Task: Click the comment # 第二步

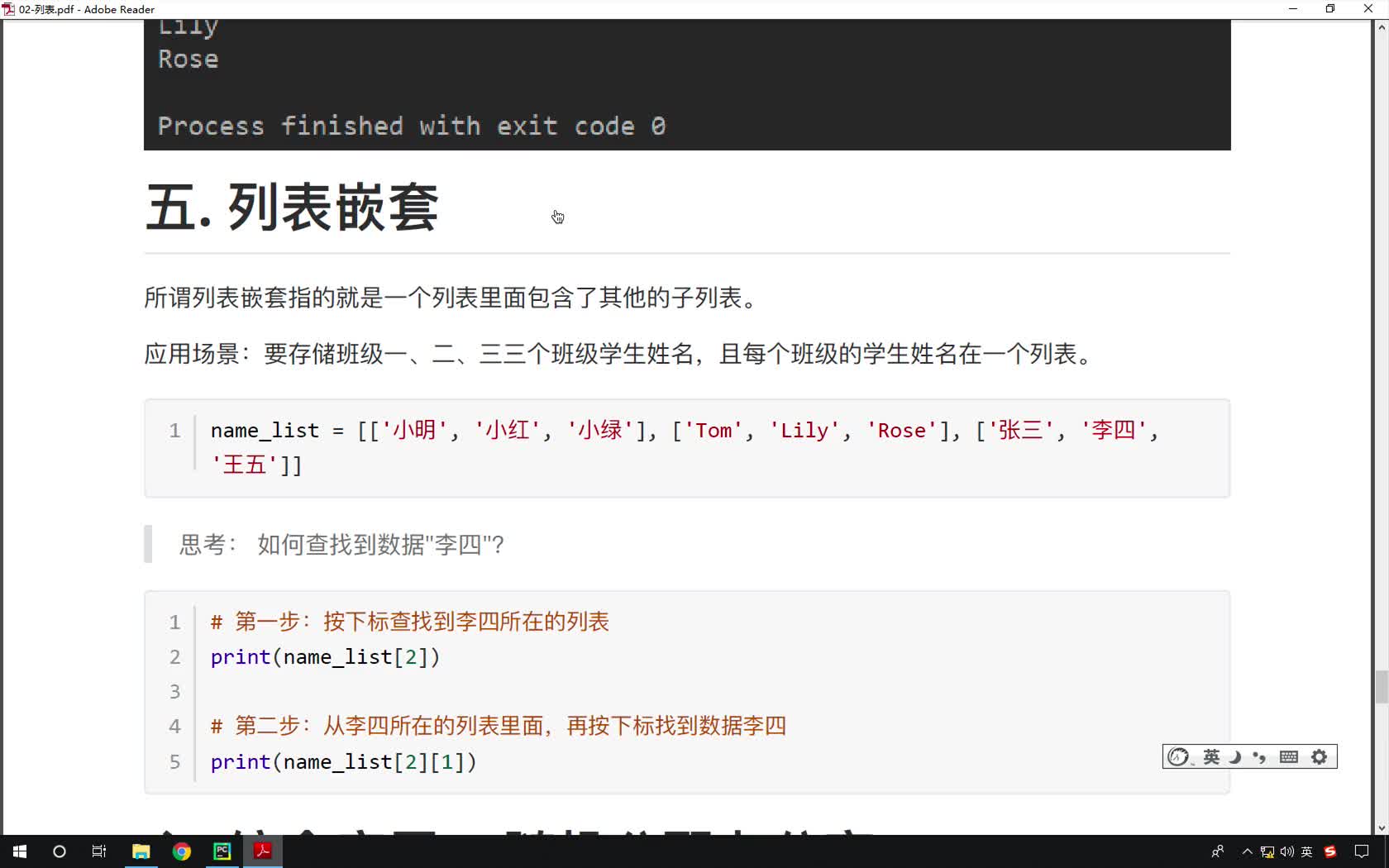Action: pyautogui.click(x=498, y=726)
